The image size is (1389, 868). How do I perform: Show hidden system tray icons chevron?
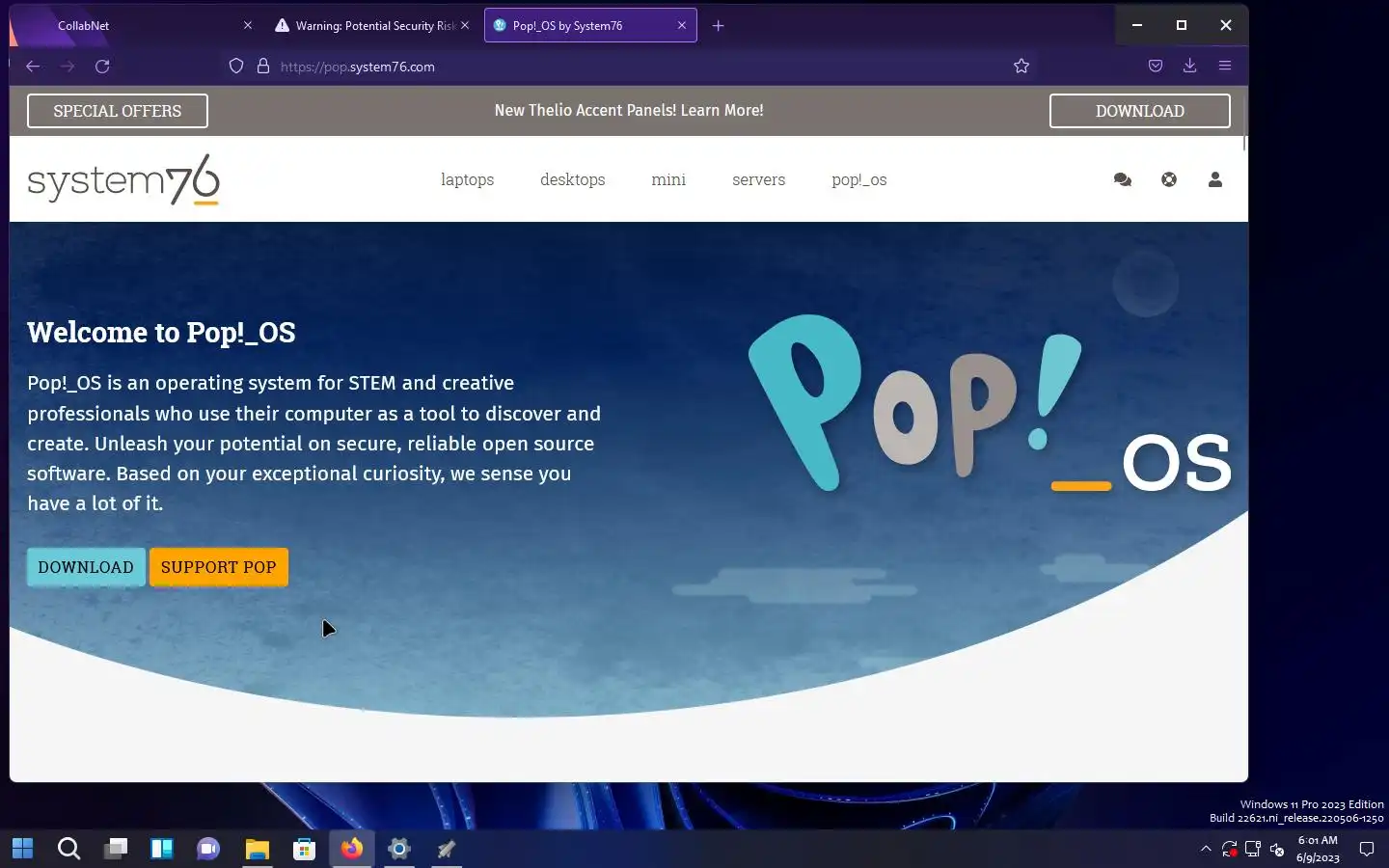(1206, 849)
